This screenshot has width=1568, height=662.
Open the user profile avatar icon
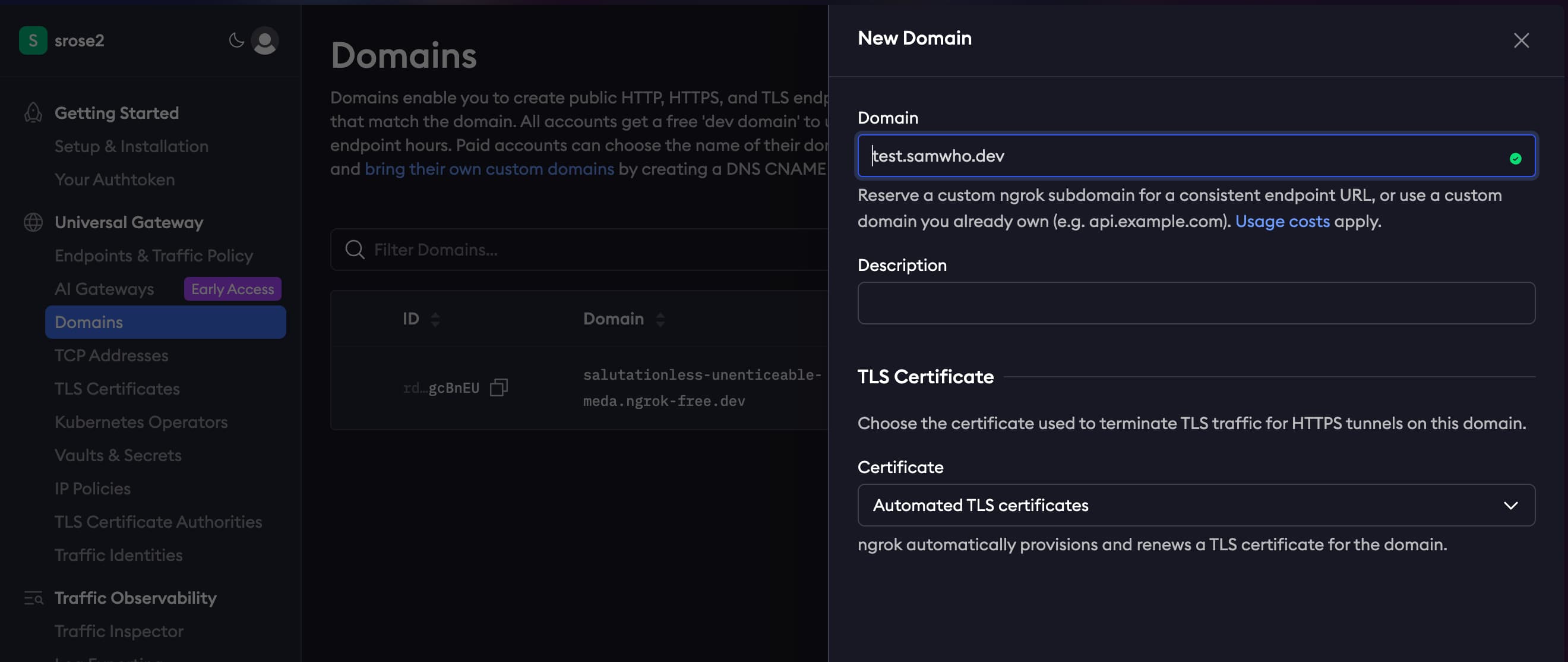tap(265, 41)
